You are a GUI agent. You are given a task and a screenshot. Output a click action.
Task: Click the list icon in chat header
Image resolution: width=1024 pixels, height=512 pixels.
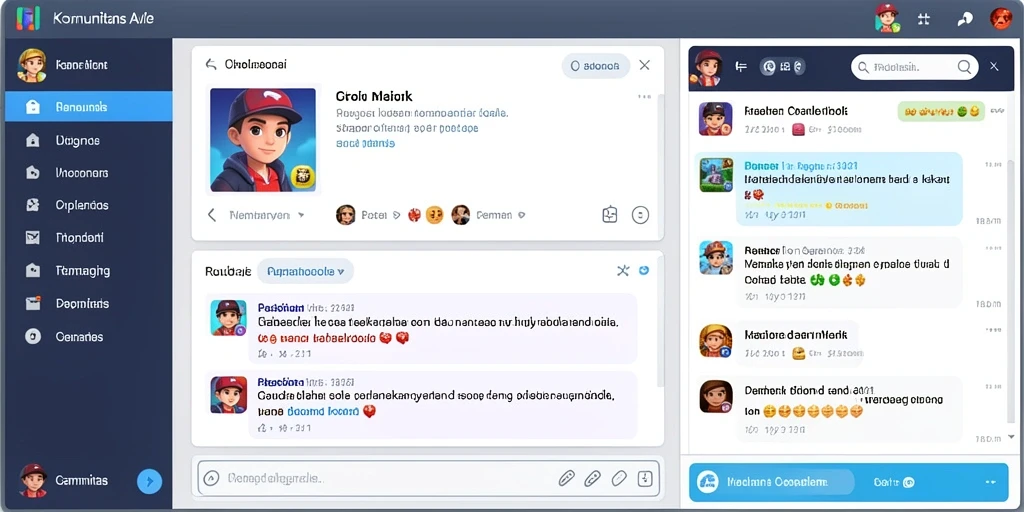(741, 67)
